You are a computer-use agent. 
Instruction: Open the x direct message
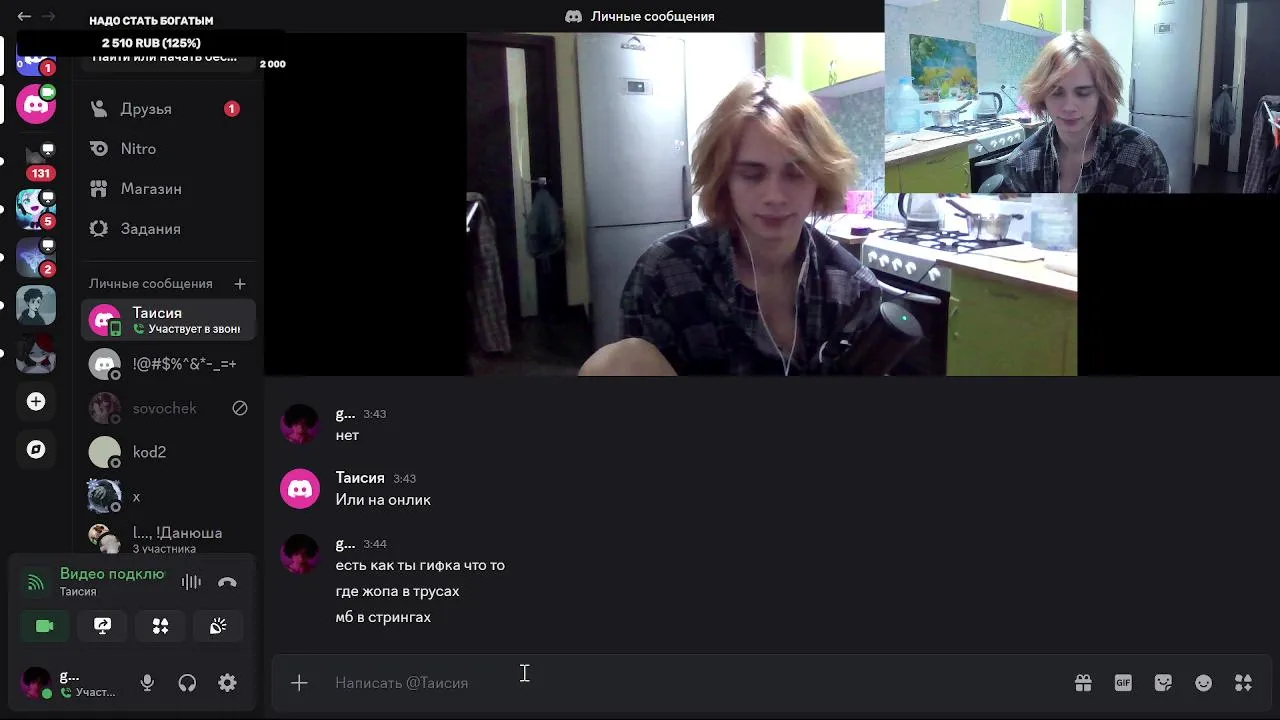pyautogui.click(x=167, y=496)
